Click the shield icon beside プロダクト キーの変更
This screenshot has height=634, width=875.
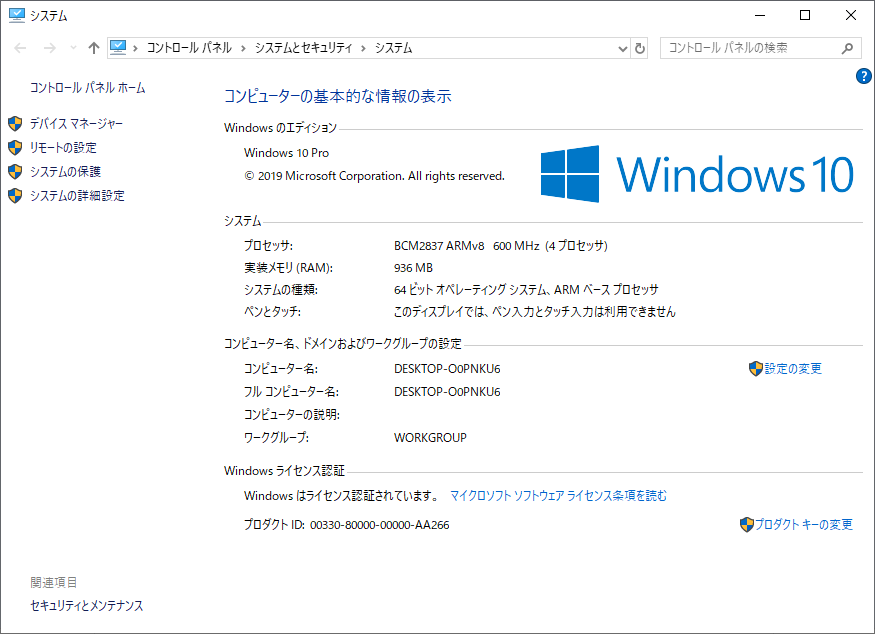click(x=747, y=524)
